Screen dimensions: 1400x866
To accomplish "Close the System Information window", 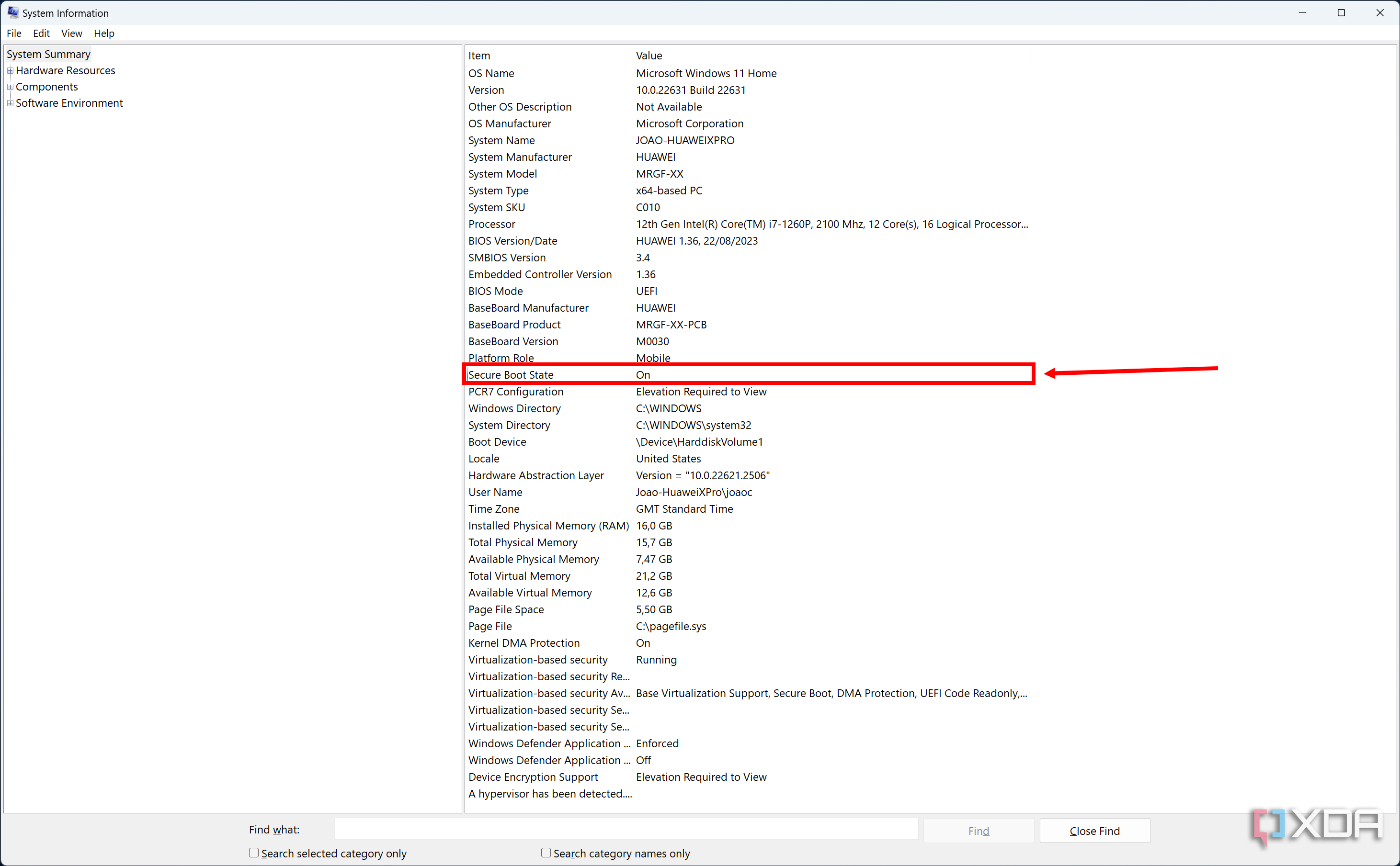I will pos(1380,12).
